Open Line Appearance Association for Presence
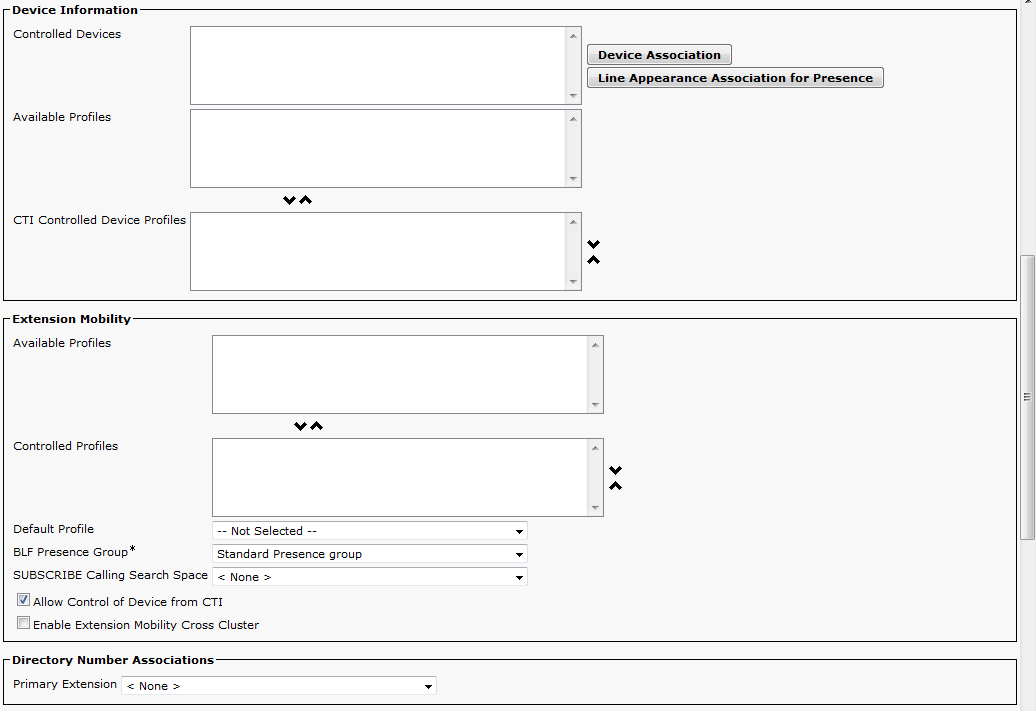 point(735,78)
